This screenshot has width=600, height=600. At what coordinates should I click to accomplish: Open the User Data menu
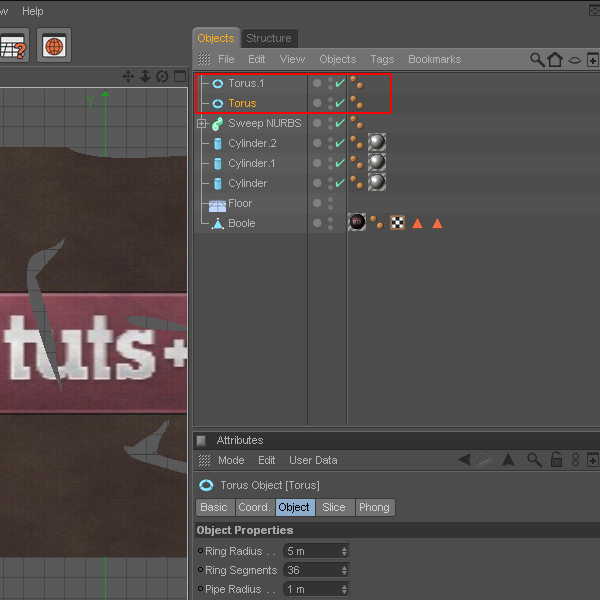click(313, 460)
